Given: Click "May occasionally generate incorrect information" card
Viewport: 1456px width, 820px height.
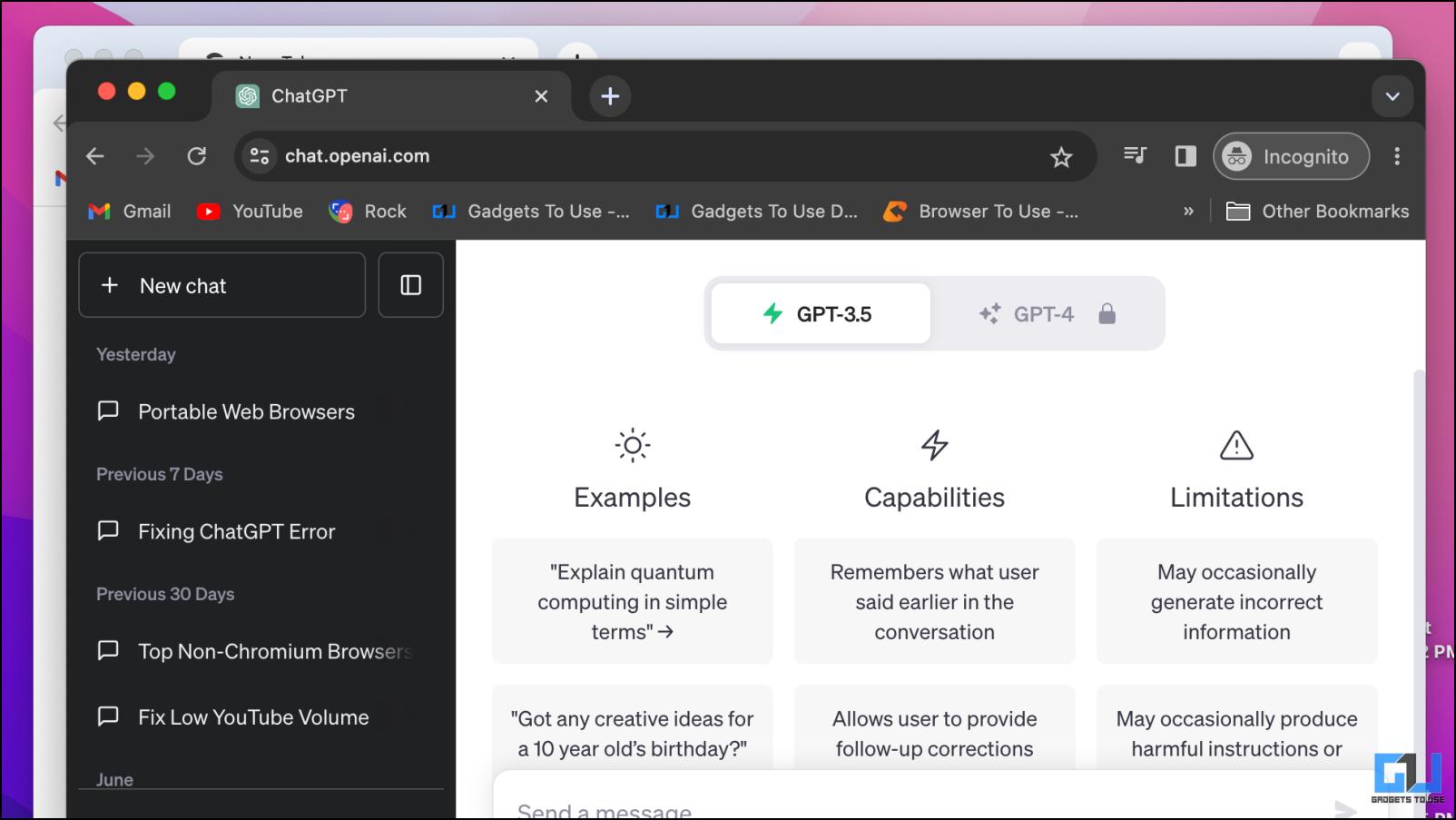Looking at the screenshot, I should coord(1236,601).
